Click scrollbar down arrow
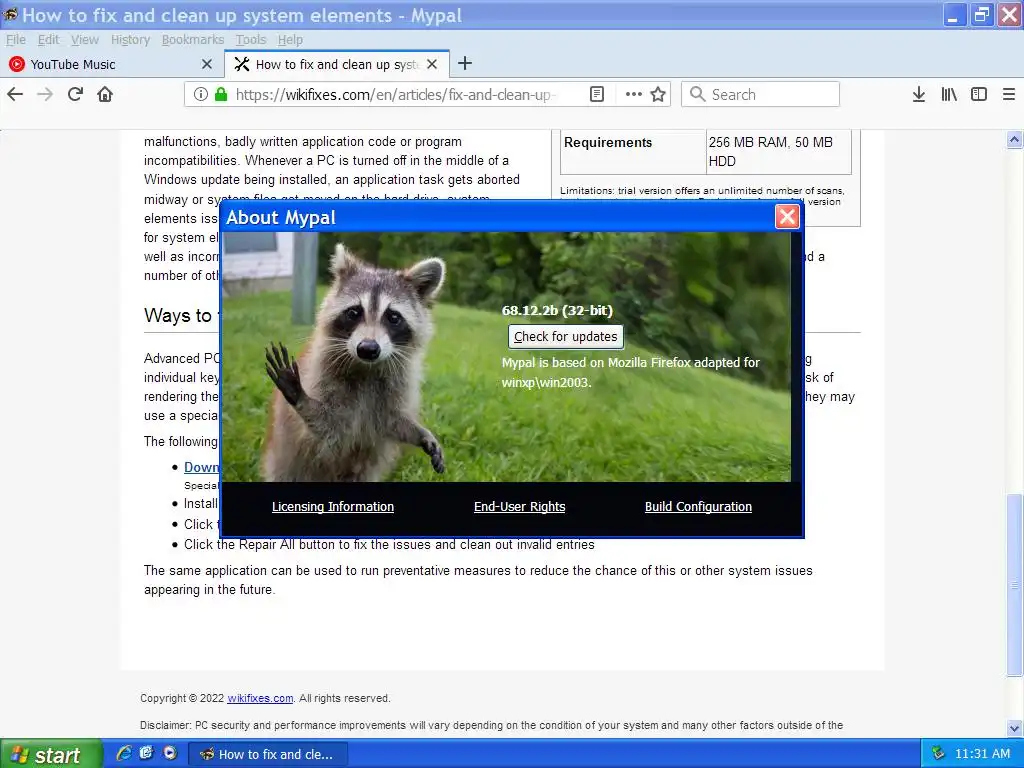1024x768 pixels. point(1014,728)
